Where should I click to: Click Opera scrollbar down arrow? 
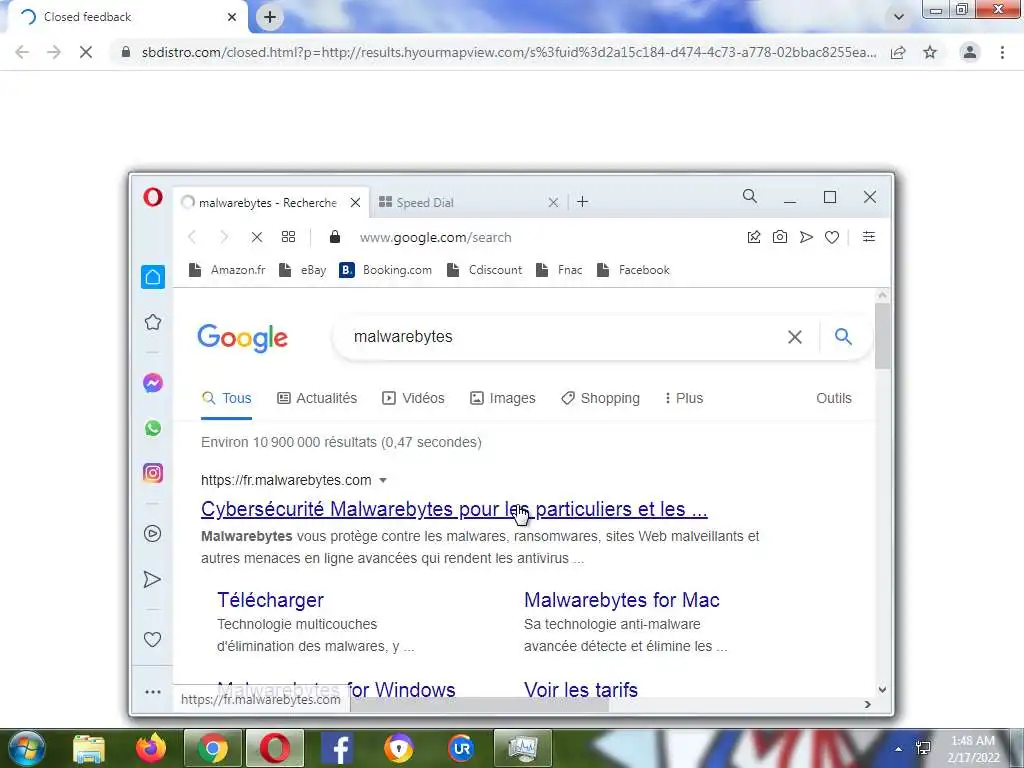tap(882, 690)
